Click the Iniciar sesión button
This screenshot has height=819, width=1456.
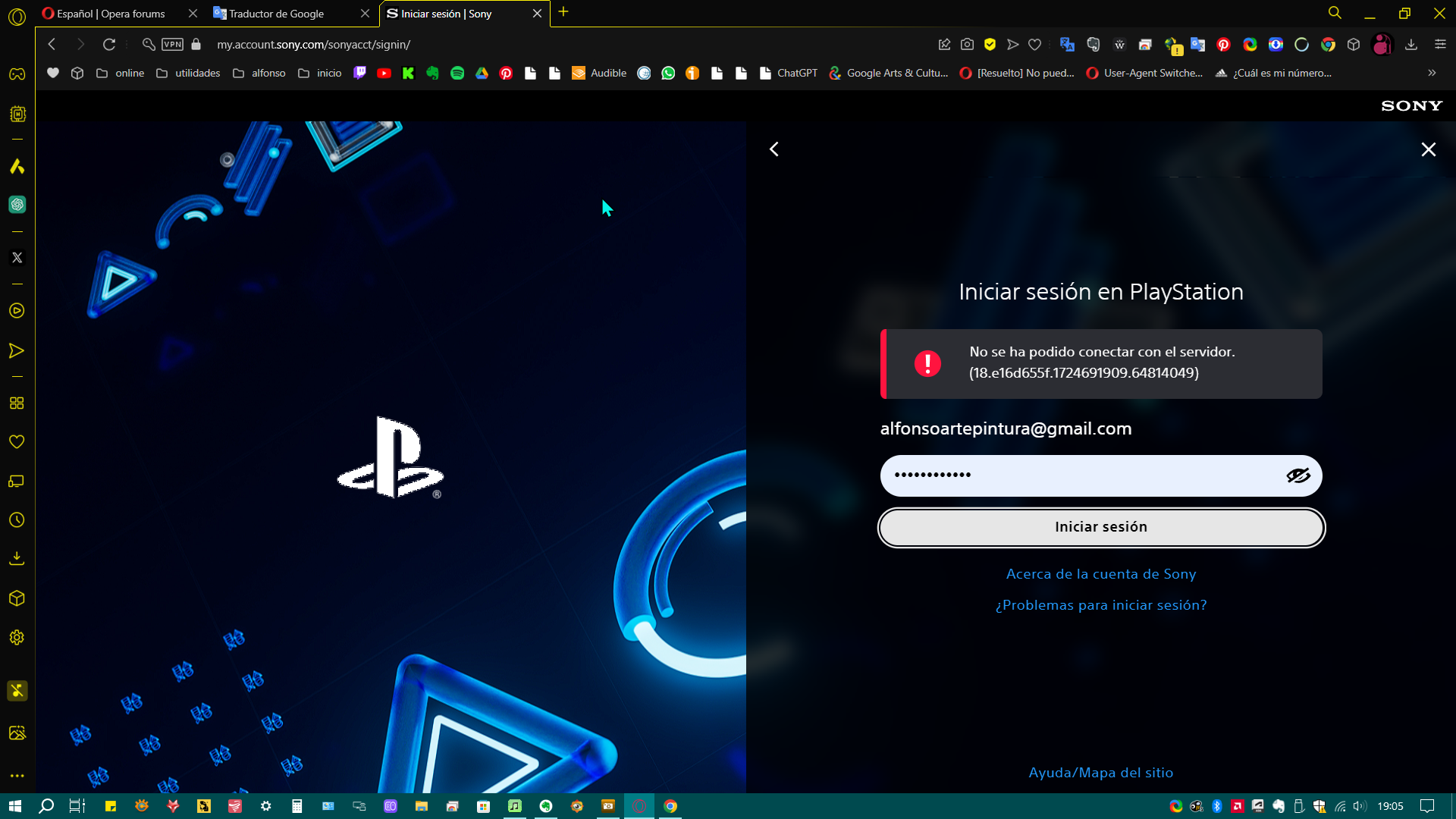(x=1101, y=527)
